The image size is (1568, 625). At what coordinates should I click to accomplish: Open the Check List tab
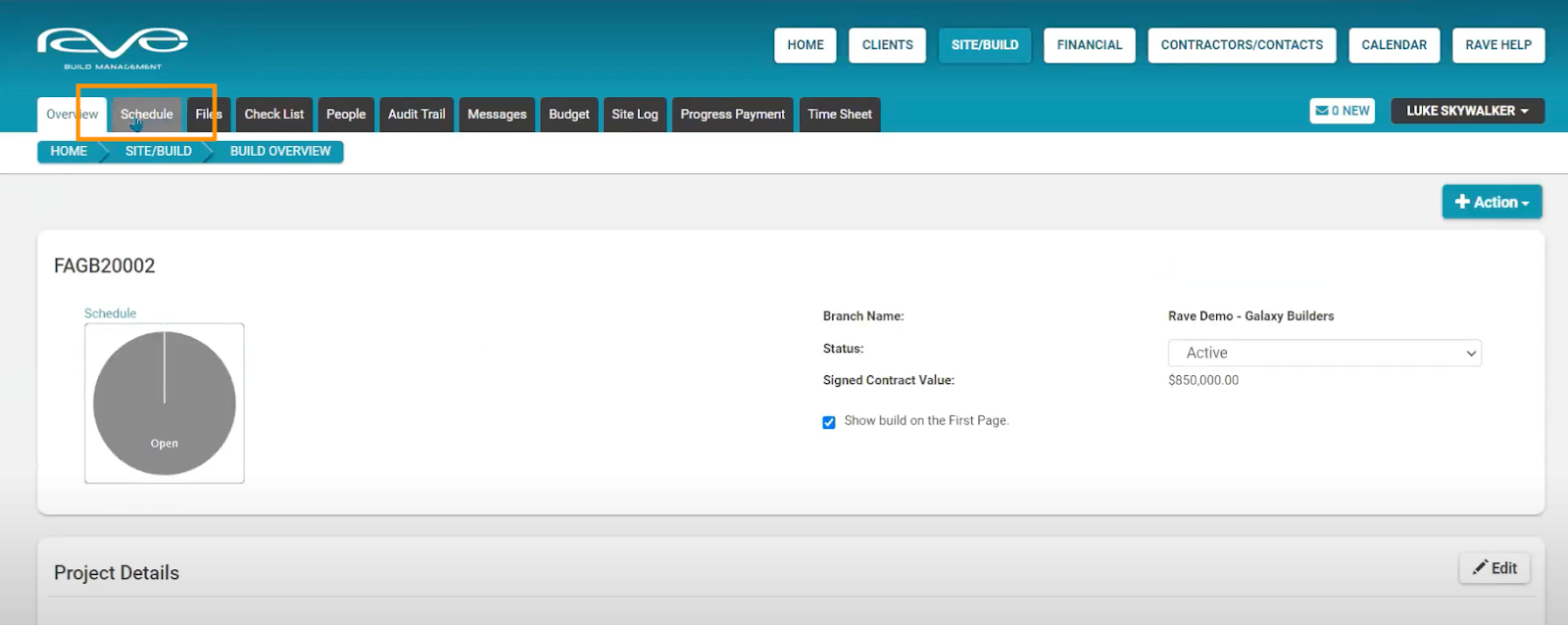tap(274, 115)
